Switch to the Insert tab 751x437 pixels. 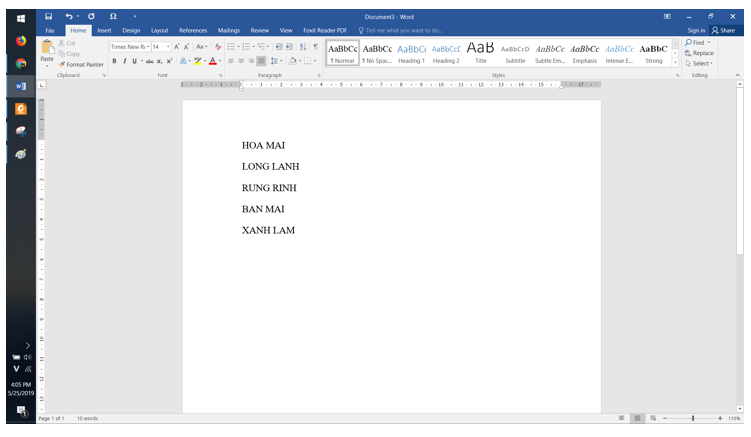coord(104,30)
